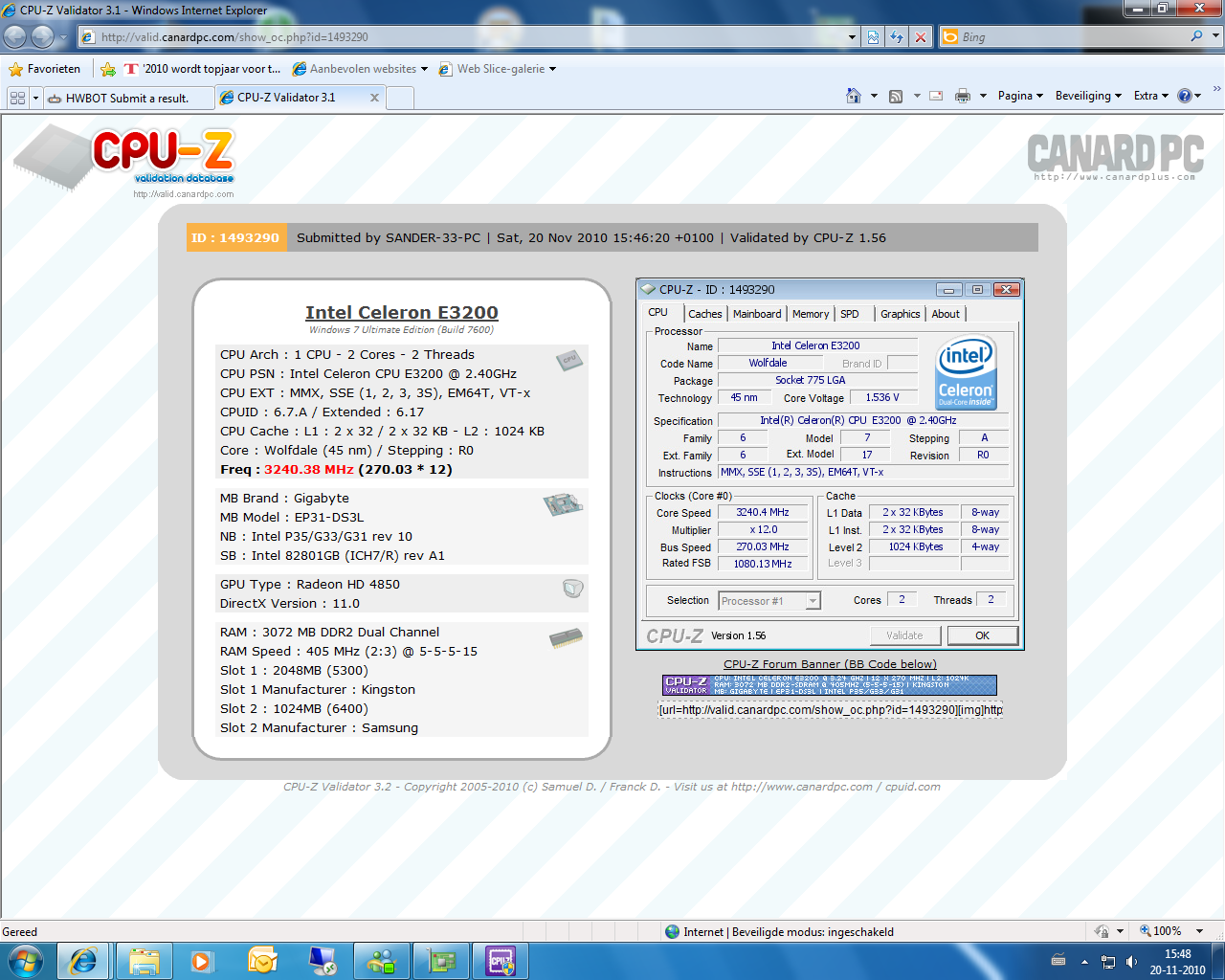Viewport: 1225px width, 980px height.
Task: Open the CPU-Z Forum Banner link
Action: click(x=830, y=664)
